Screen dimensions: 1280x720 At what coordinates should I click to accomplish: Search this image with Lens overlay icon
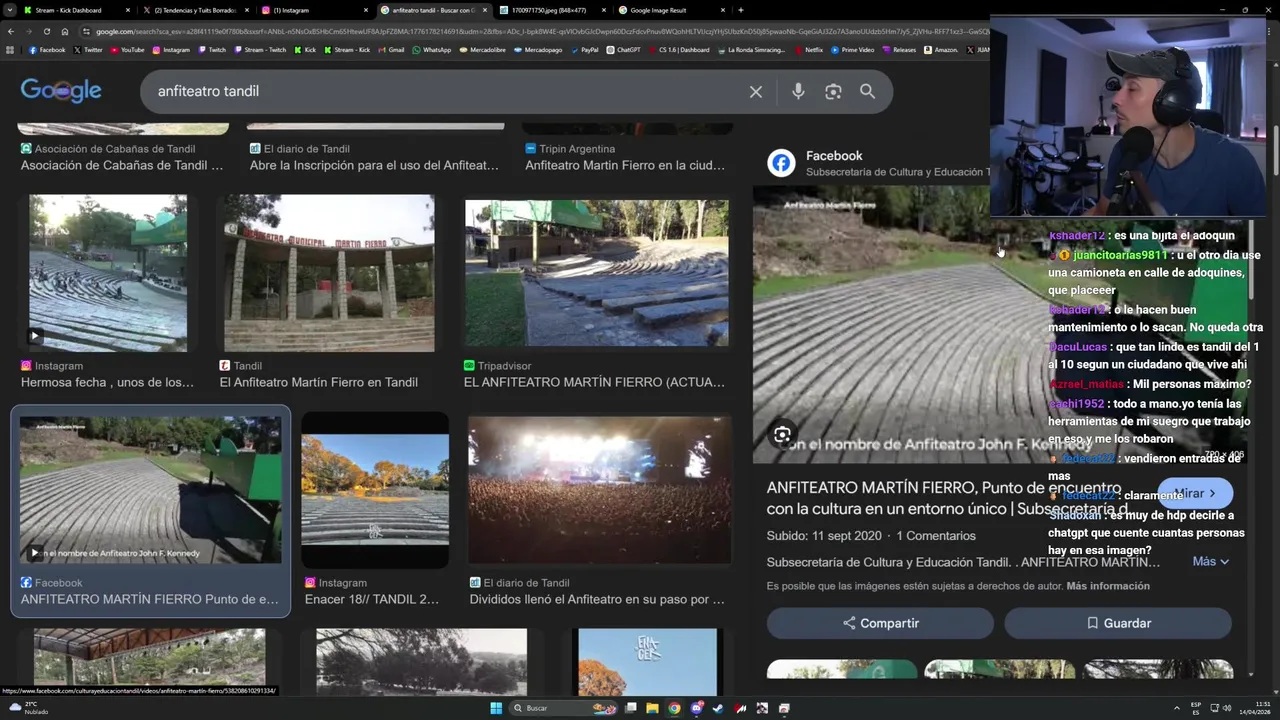782,435
